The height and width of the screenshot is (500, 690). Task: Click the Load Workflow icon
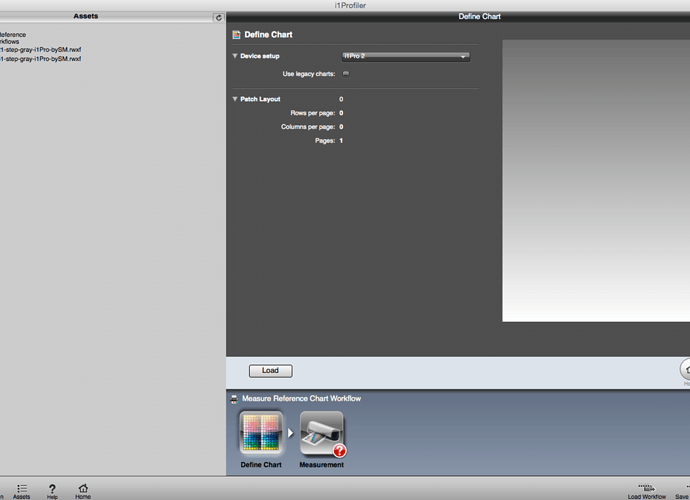646,491
